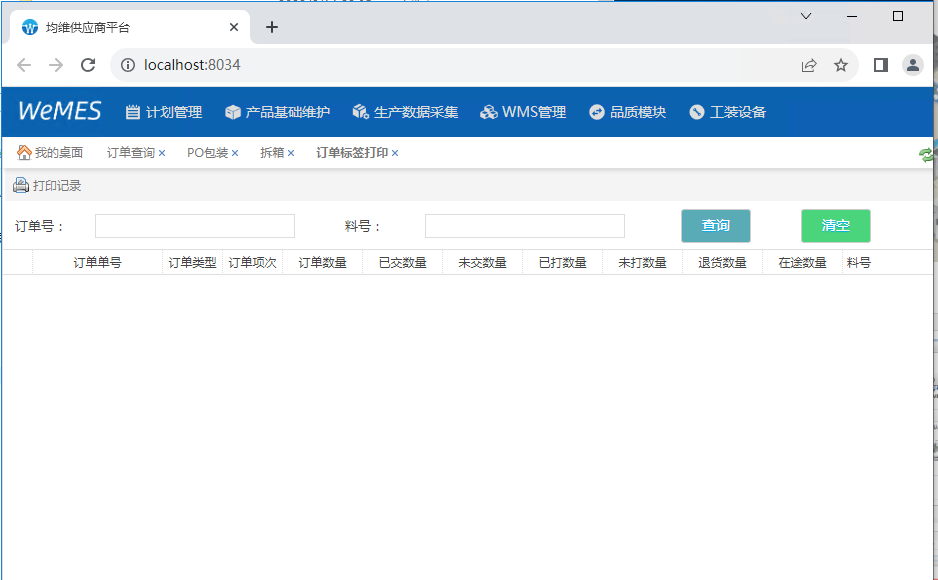Viewport: 938px width, 580px height.
Task: Click the 工装设备 wrench icon
Action: [697, 112]
